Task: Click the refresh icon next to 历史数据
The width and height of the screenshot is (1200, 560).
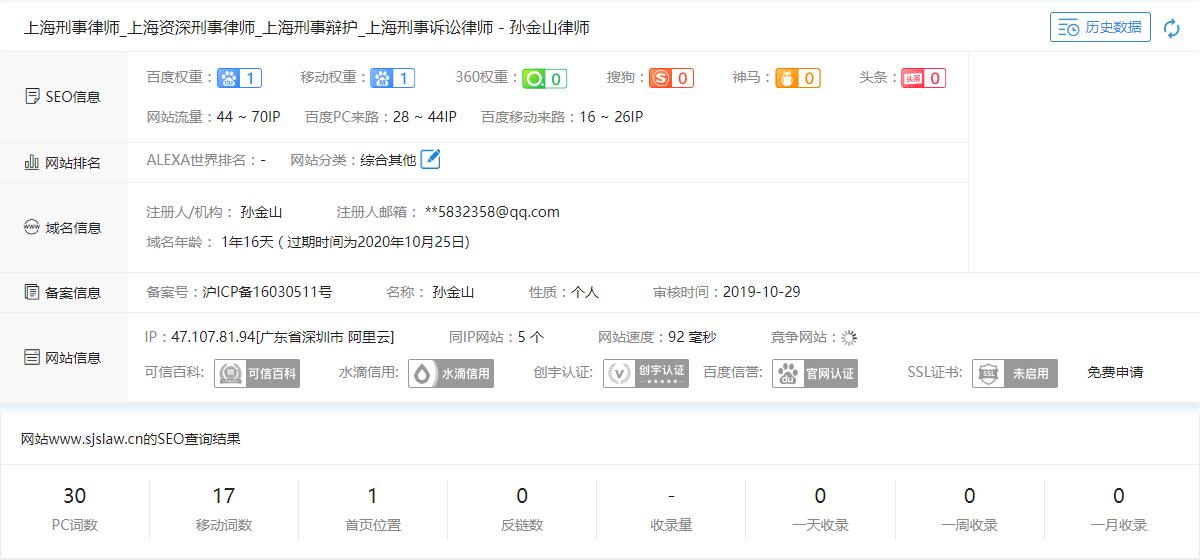Action: (1172, 28)
